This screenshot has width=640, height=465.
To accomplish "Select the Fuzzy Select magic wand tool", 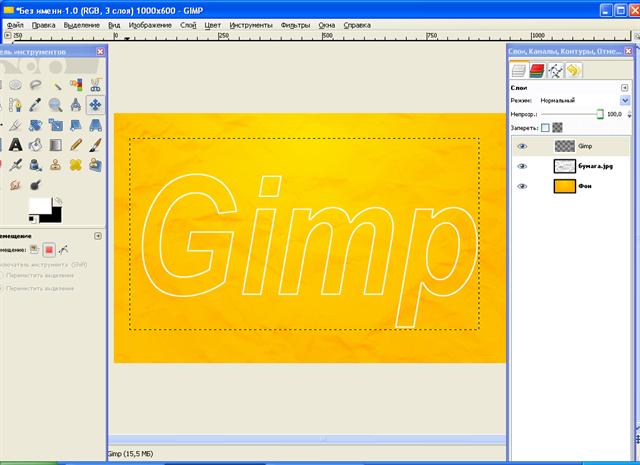I will 56,85.
